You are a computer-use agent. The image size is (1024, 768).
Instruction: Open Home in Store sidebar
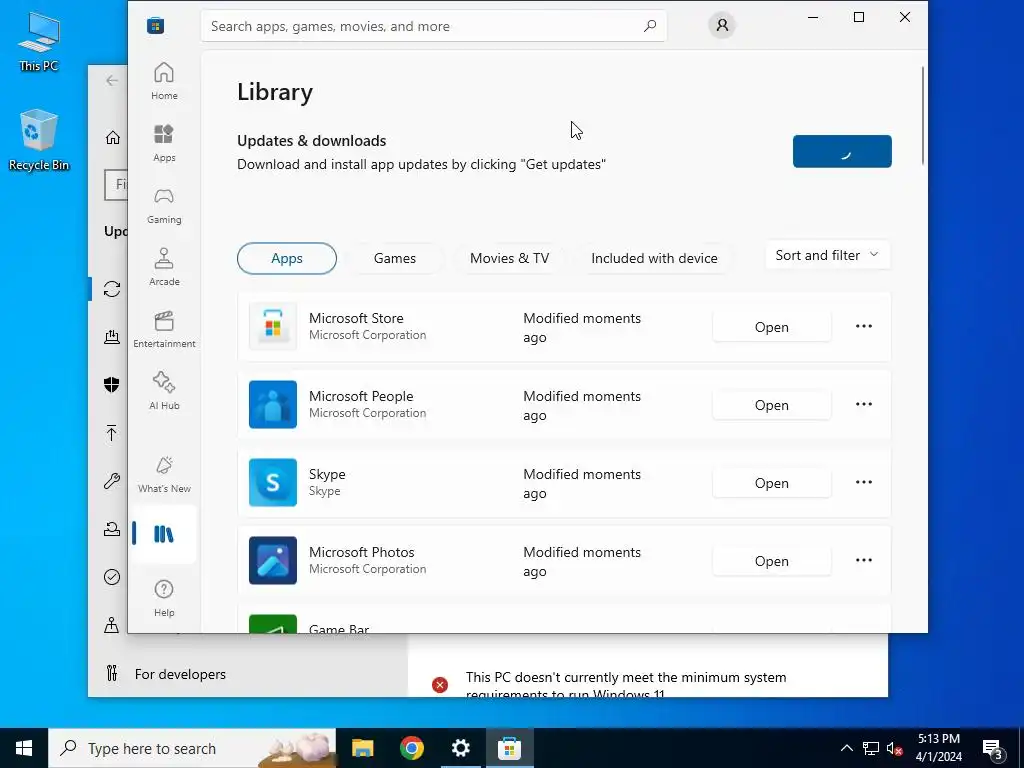click(x=164, y=81)
